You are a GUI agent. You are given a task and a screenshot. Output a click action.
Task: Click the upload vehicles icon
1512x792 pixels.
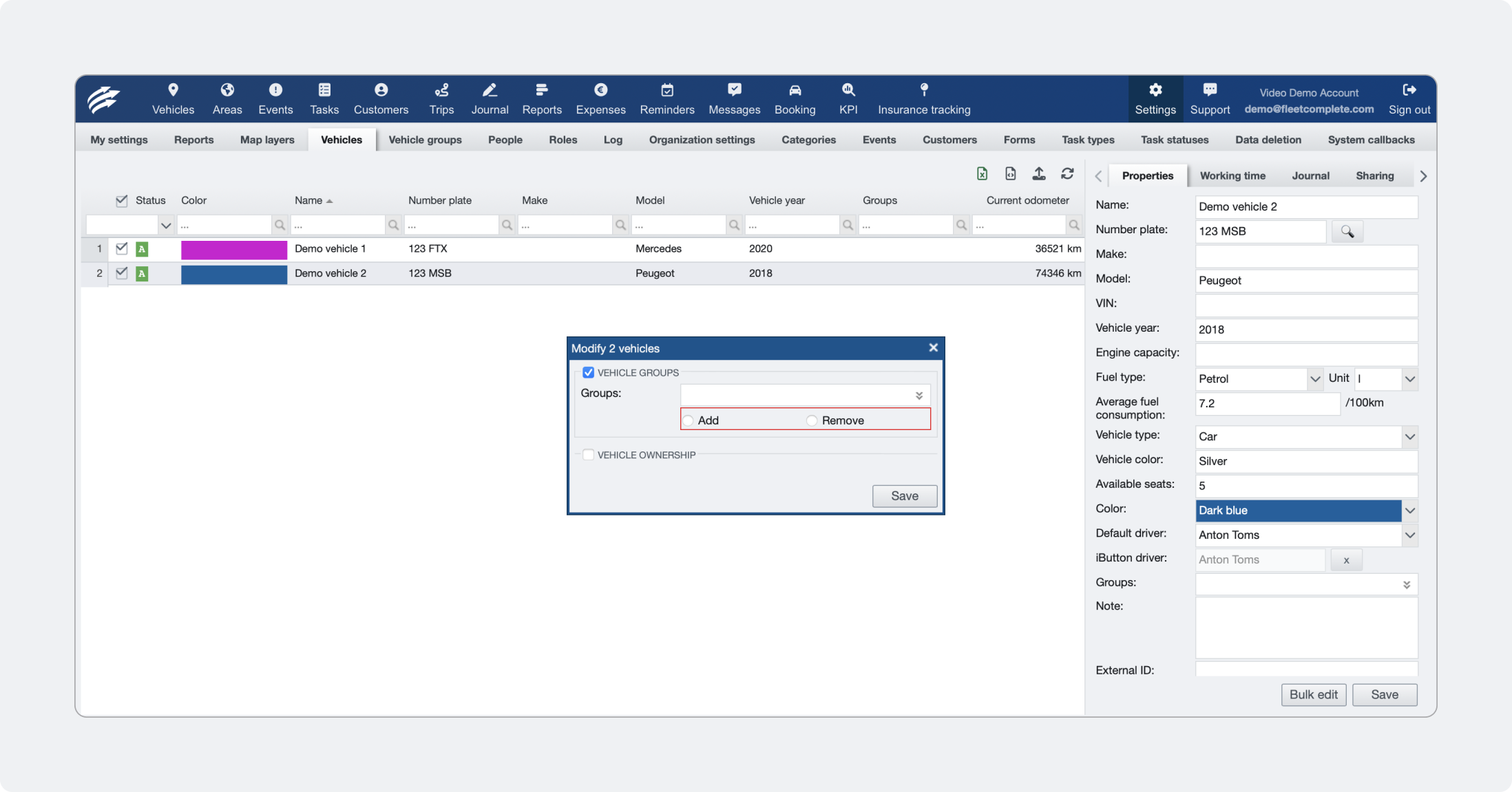tap(1039, 174)
